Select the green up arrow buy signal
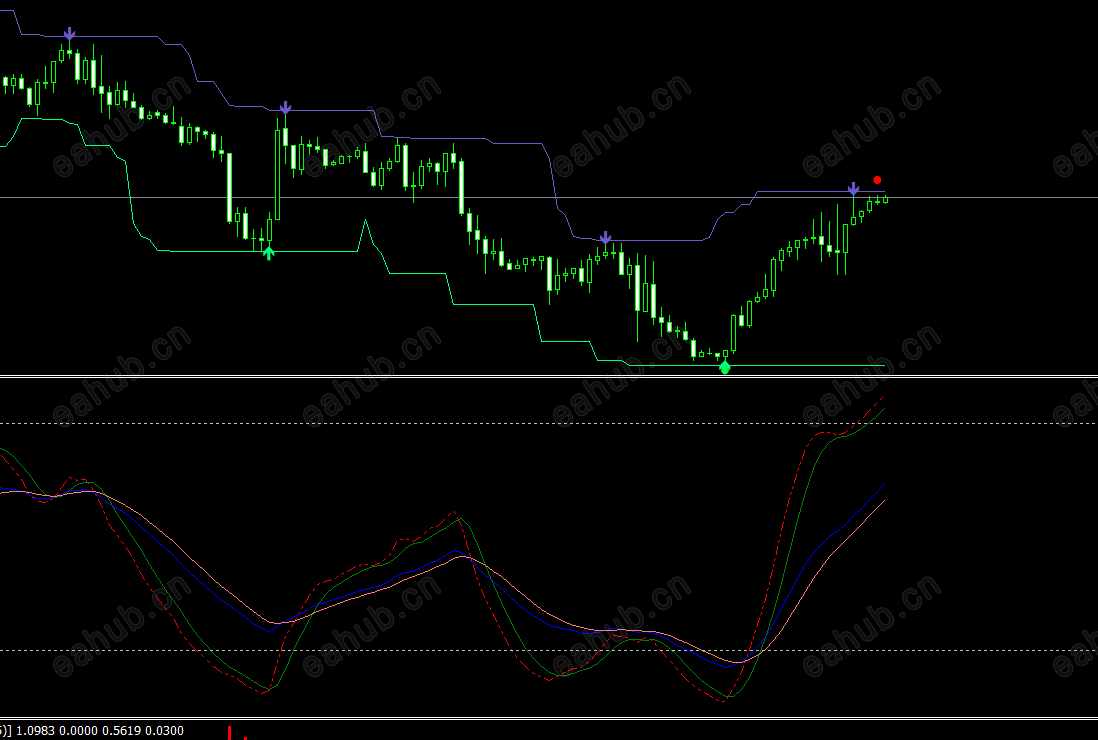This screenshot has width=1098, height=740. 269,253
